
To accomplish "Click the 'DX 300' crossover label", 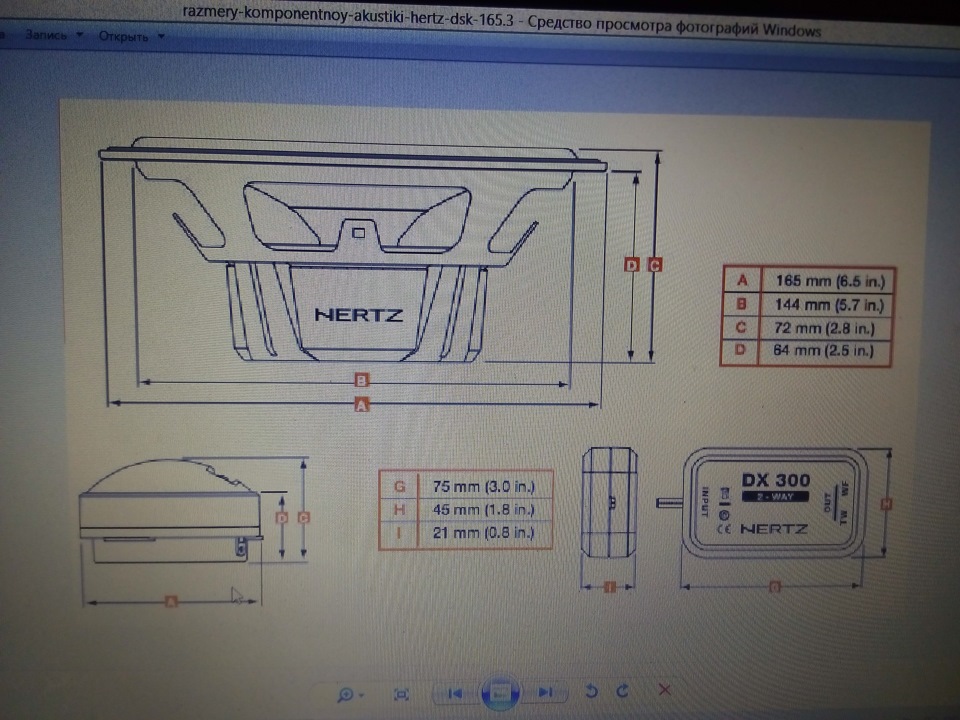I will (776, 480).
